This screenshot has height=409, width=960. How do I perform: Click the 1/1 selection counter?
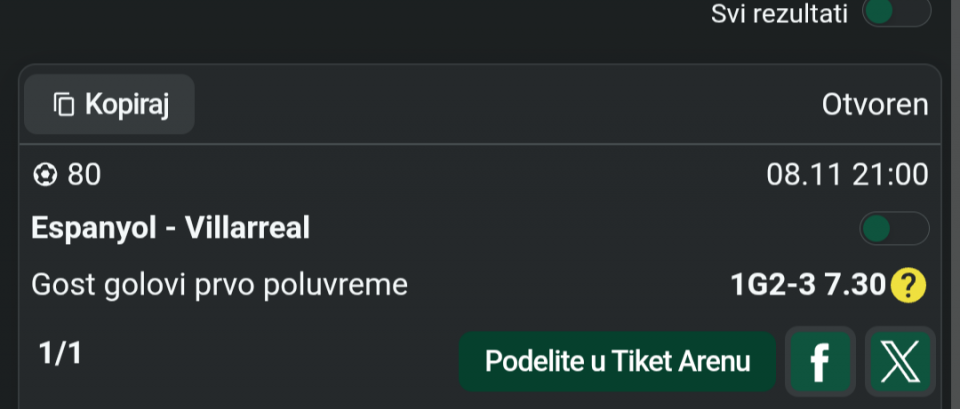(60, 354)
